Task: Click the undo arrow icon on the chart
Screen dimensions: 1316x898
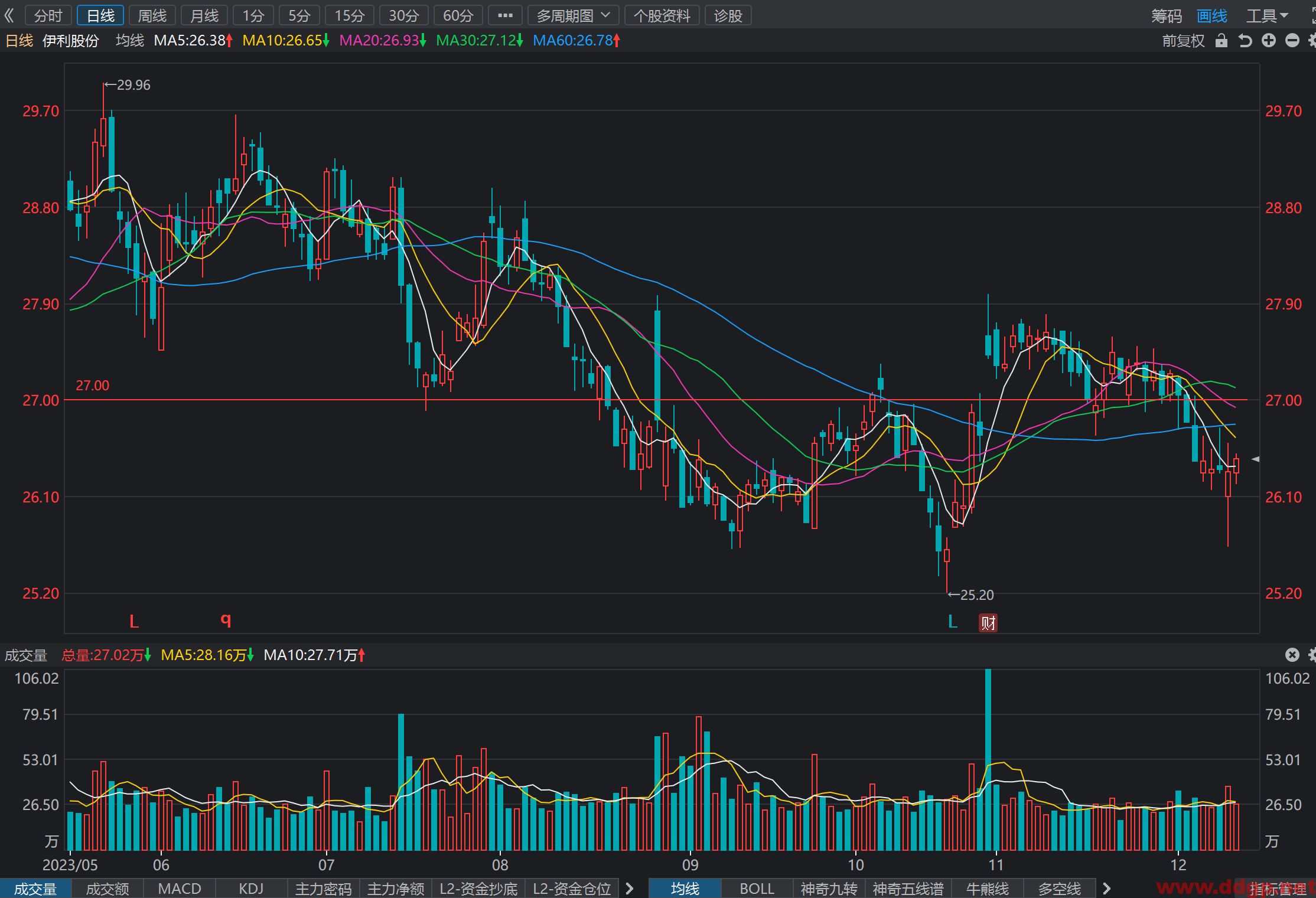Action: 1245,41
